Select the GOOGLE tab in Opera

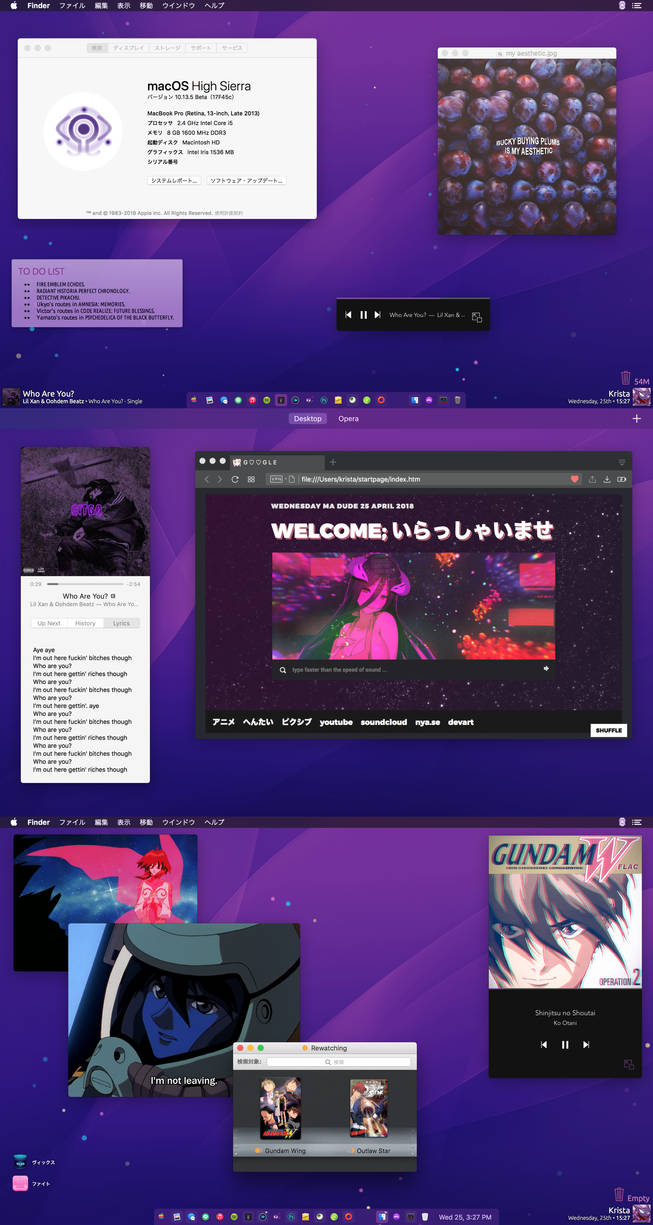(x=277, y=462)
